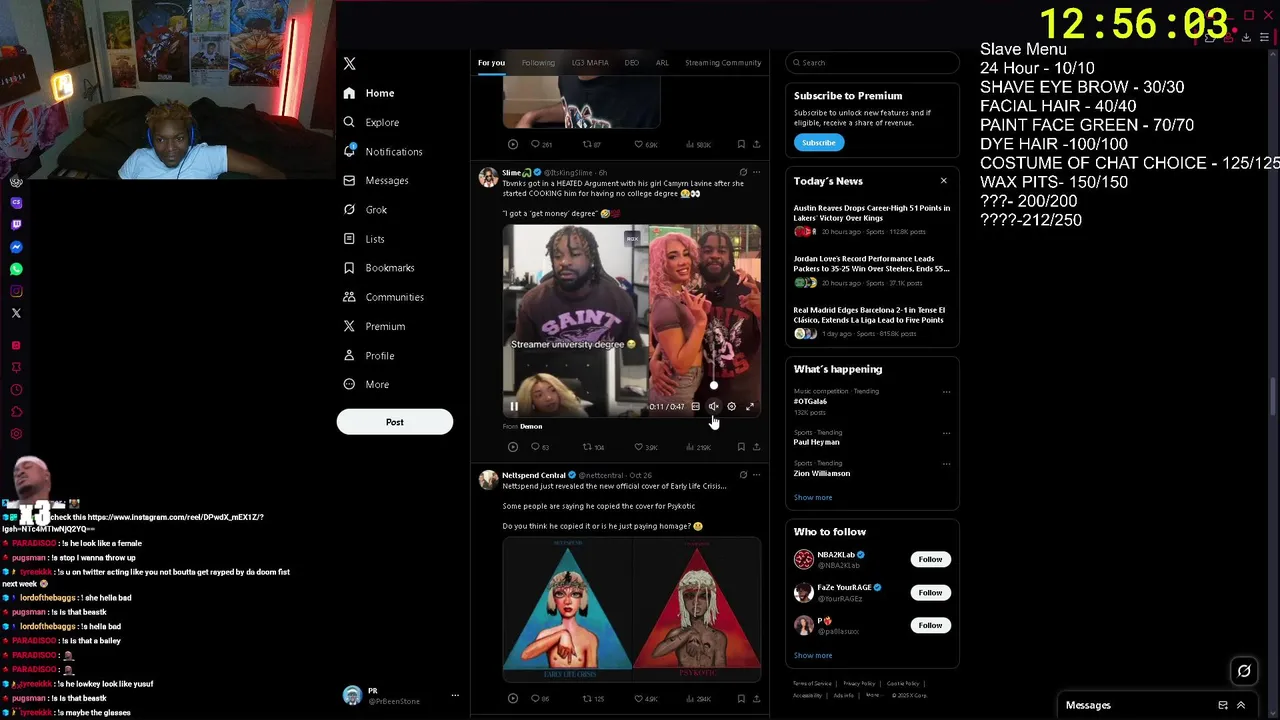Open more options for #OTGala6 trend
Image resolution: width=1280 pixels, height=720 pixels.
(946, 392)
